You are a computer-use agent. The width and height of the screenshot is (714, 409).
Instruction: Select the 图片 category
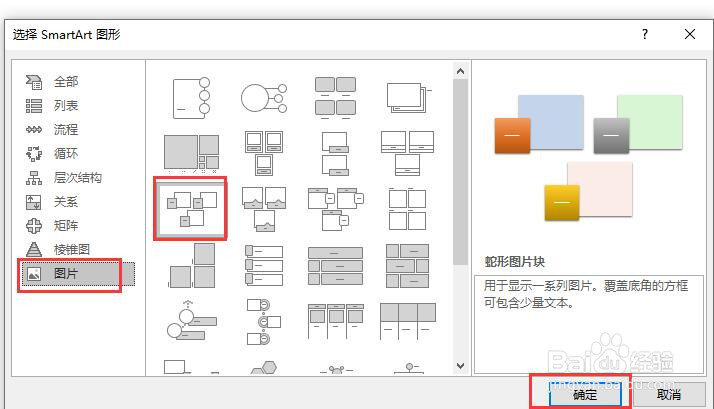click(78, 274)
